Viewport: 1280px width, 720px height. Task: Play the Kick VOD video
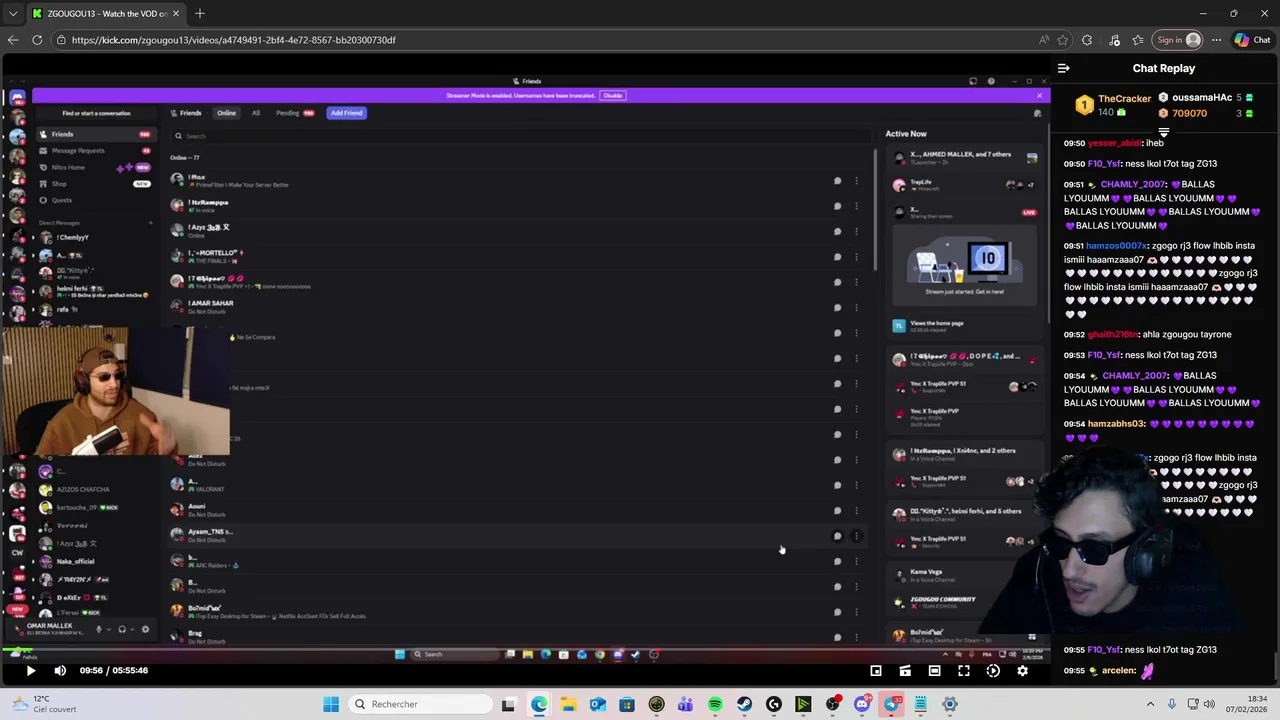coord(30,671)
